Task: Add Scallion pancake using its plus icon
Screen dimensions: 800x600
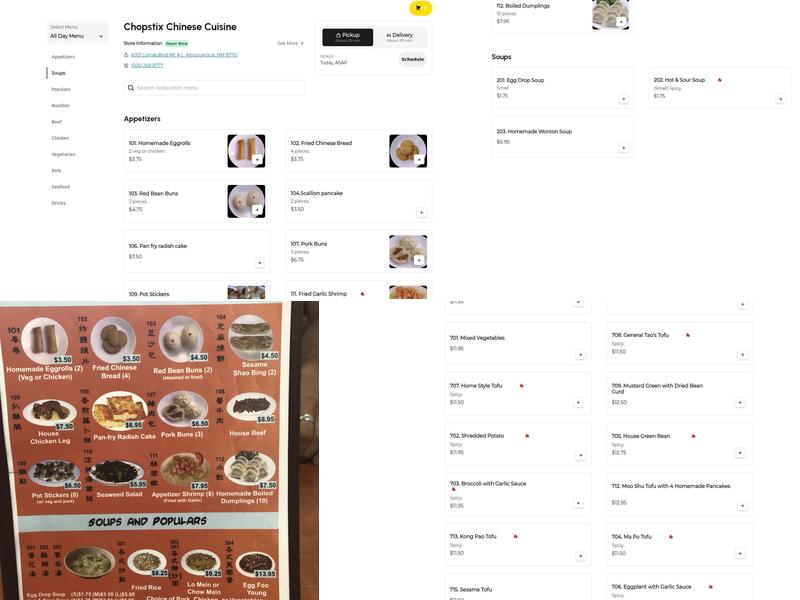Action: point(421,212)
